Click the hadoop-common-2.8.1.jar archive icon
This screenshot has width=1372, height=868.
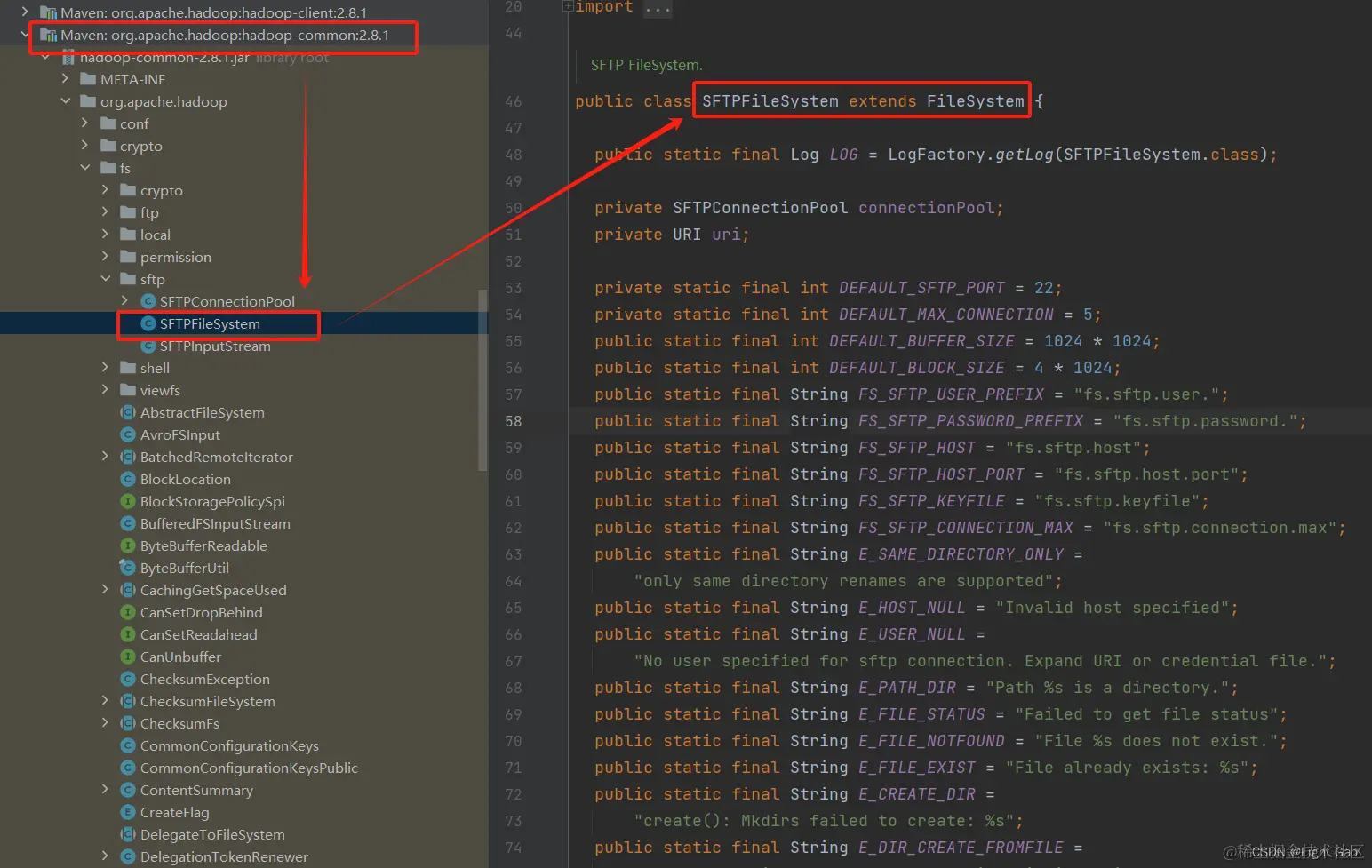point(68,58)
